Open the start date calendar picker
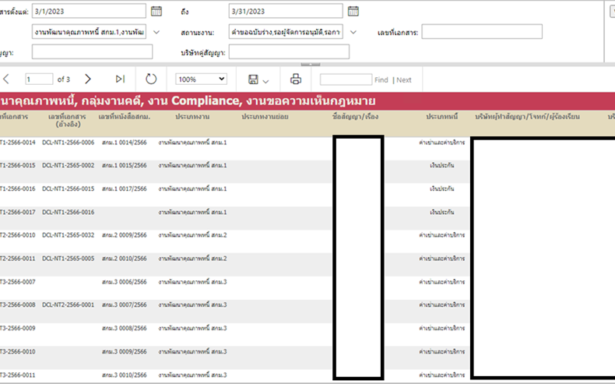 156,11
